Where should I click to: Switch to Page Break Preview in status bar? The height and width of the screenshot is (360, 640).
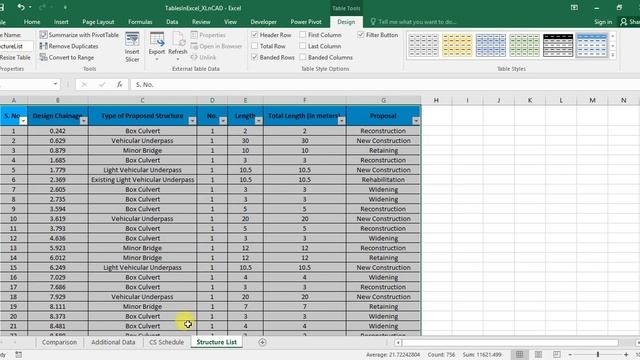point(556,354)
